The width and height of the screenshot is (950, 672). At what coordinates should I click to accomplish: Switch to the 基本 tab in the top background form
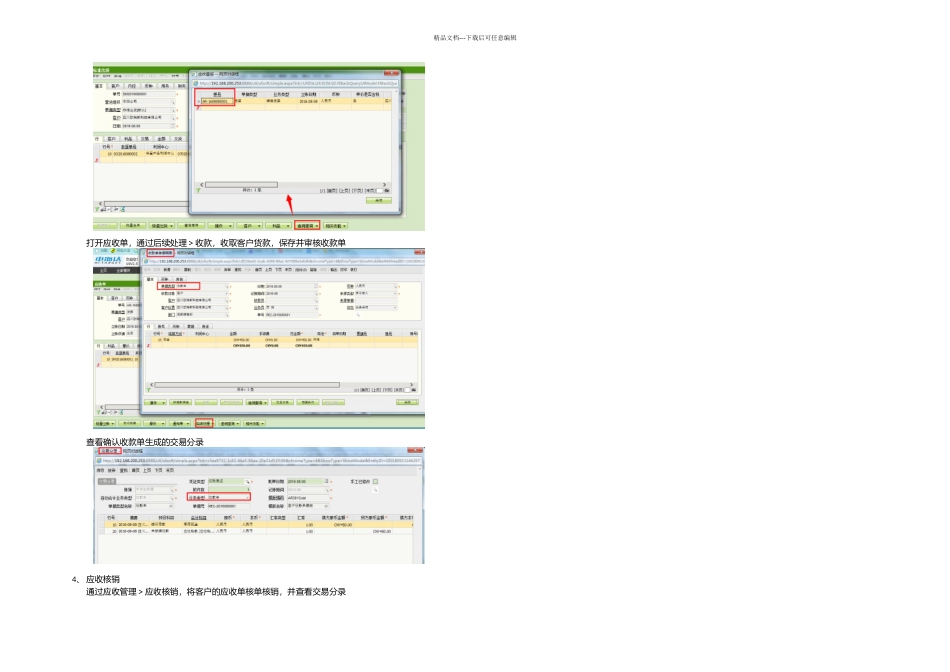99,86
